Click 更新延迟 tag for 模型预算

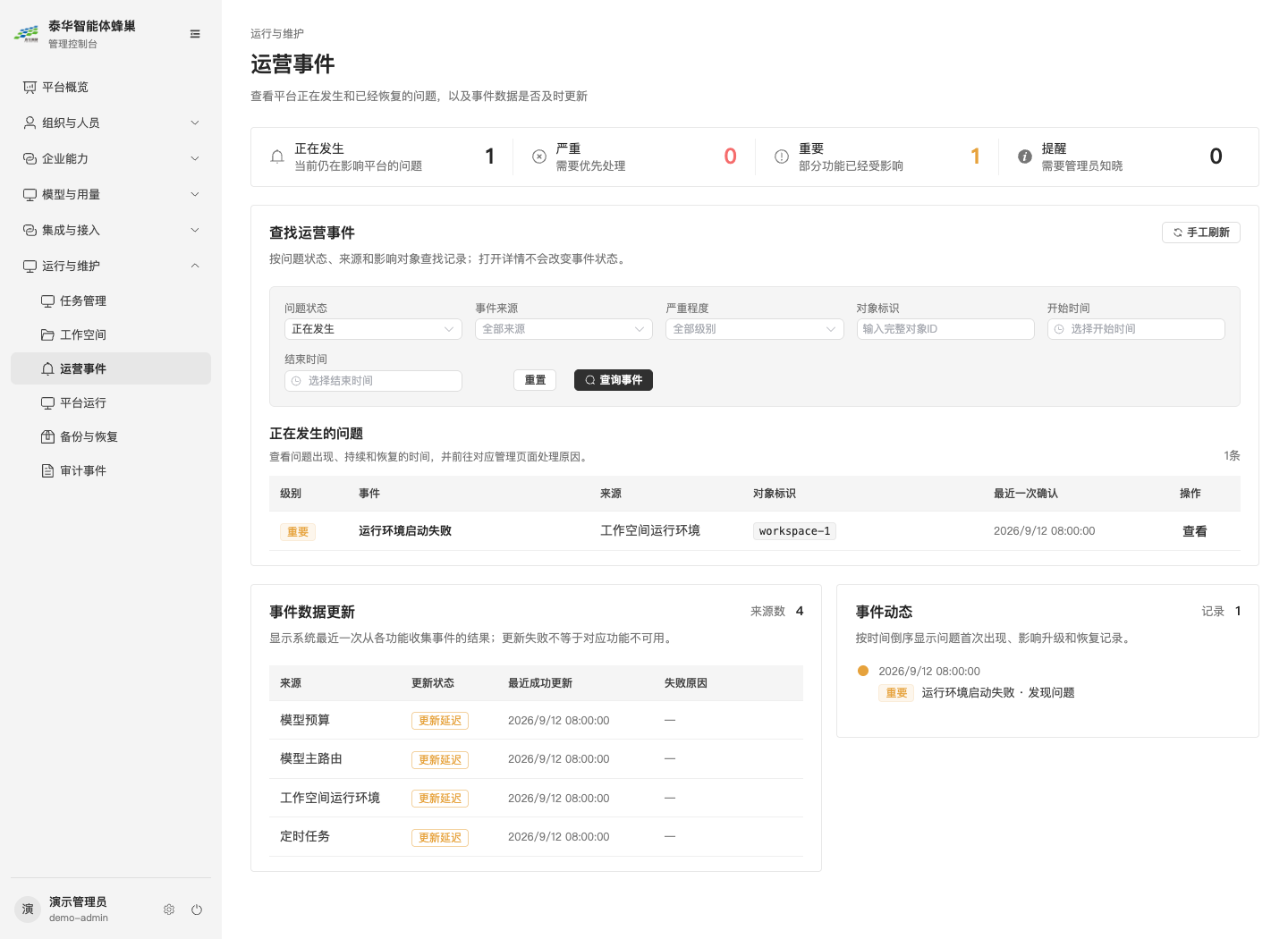[440, 721]
